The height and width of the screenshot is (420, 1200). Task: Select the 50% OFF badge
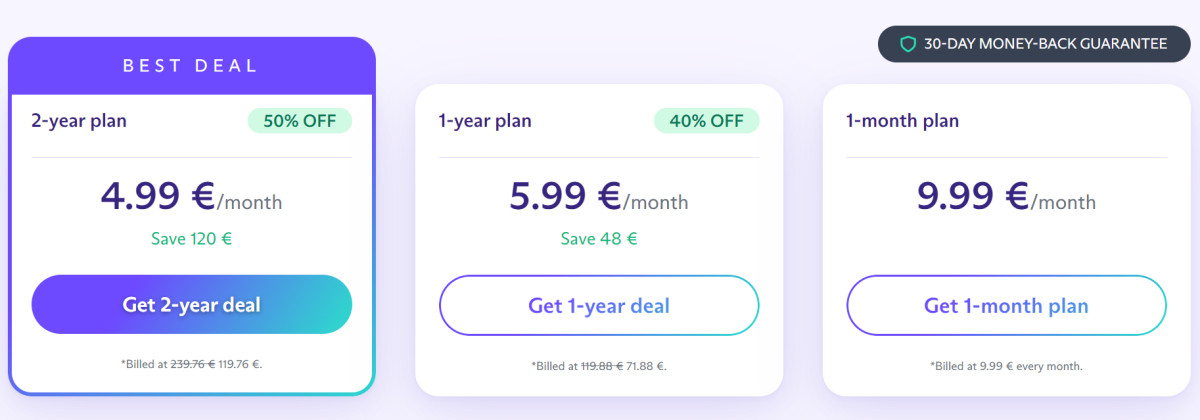(300, 121)
